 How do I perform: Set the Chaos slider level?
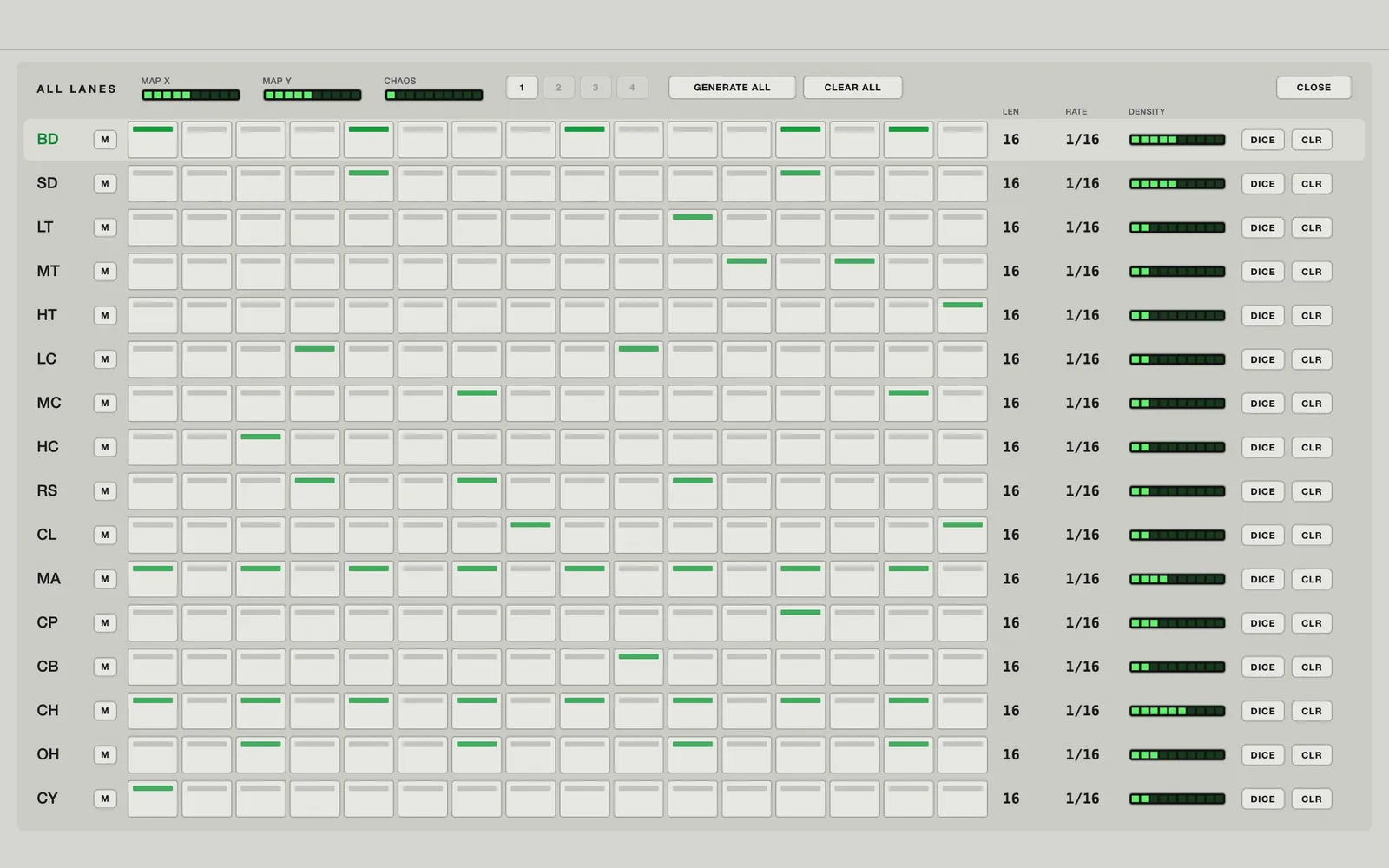click(434, 95)
